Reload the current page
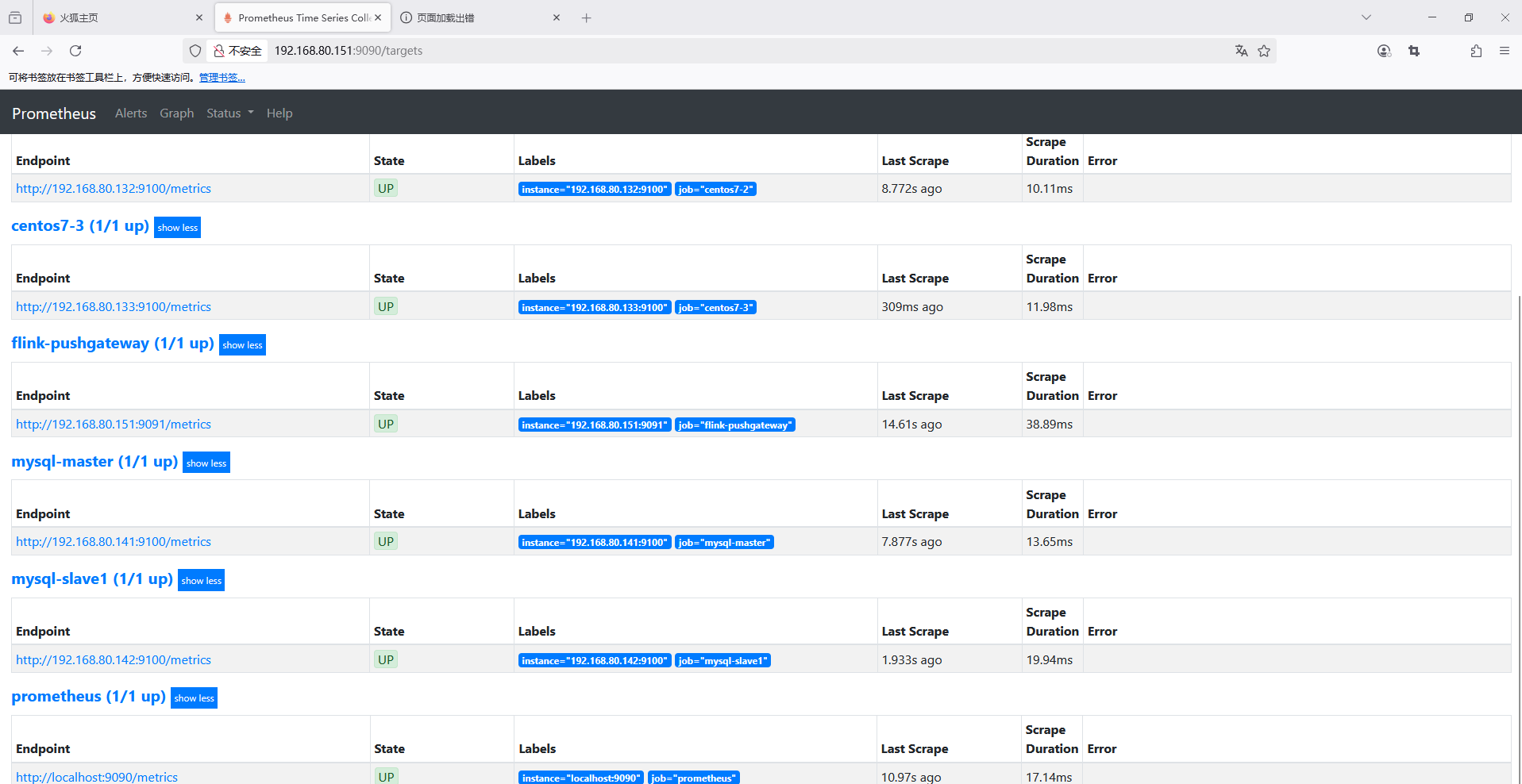Screen dimensions: 1522x784 coord(75,51)
